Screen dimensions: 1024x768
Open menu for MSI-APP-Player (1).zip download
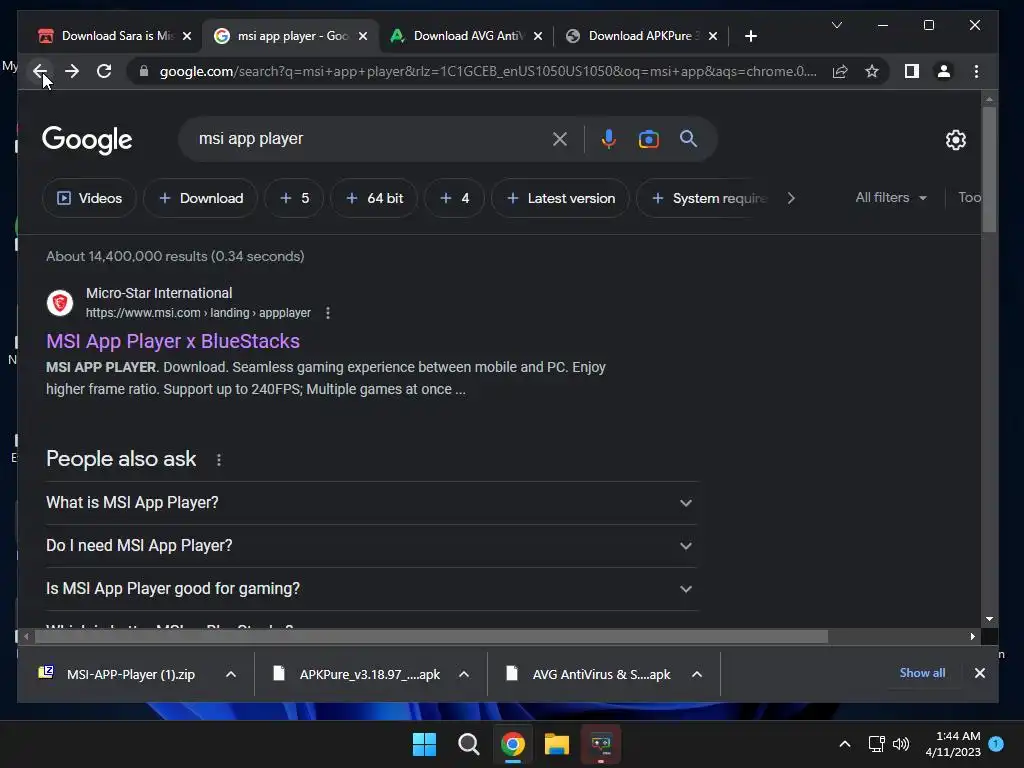(231, 675)
